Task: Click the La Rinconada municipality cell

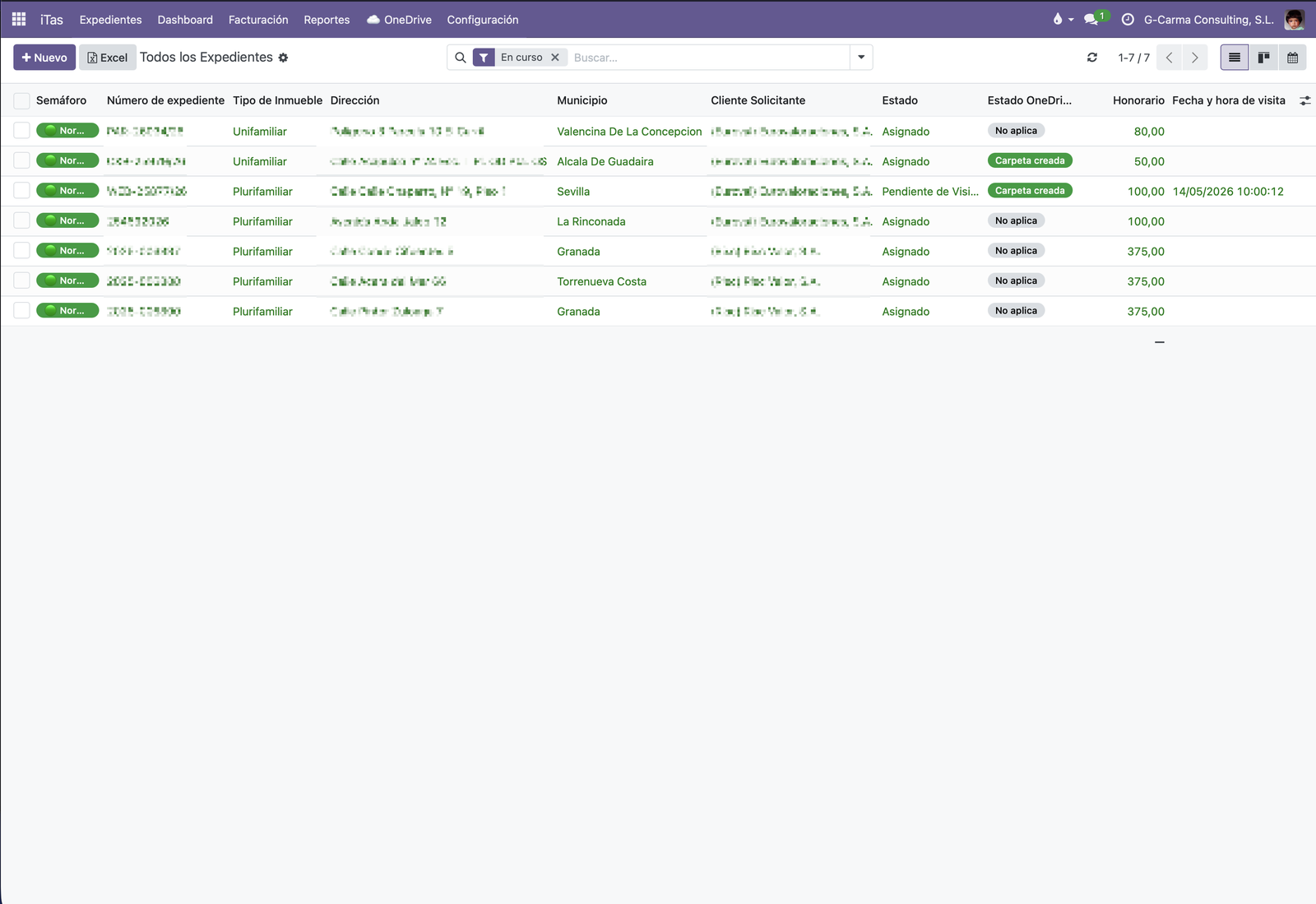Action: (591, 221)
